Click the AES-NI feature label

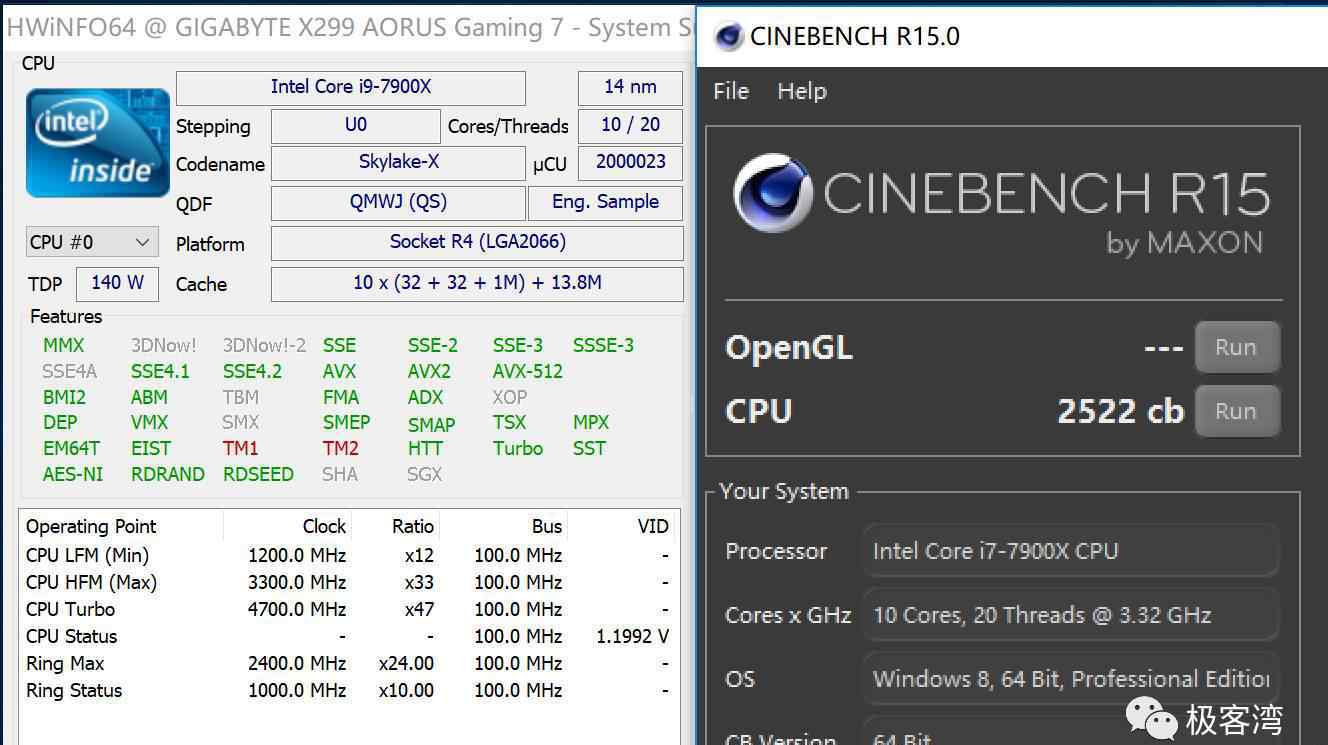(73, 474)
